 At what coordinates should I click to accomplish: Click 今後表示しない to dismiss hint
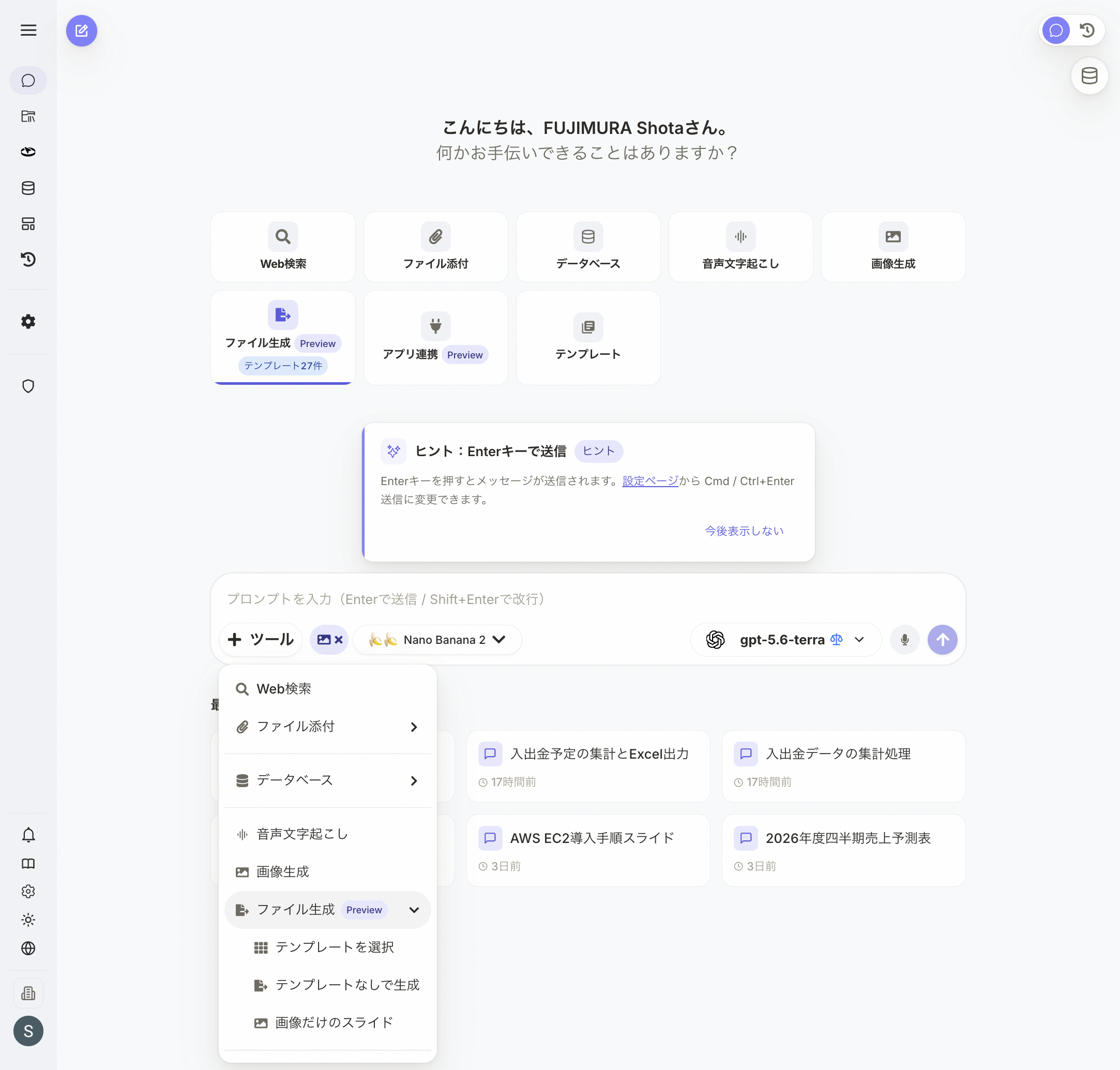(x=744, y=531)
